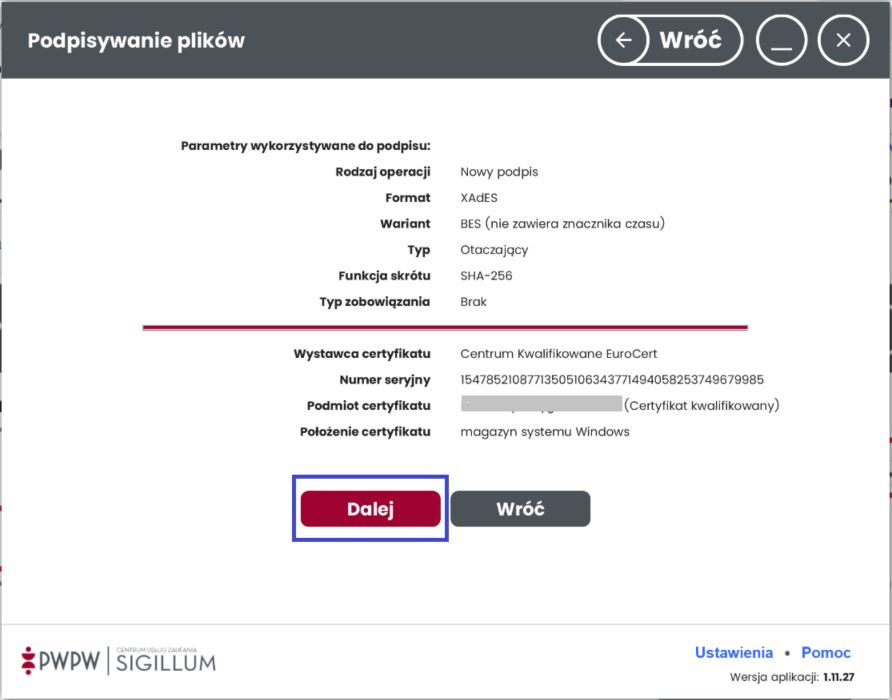Close the Podpisywanie plików window

pyautogui.click(x=843, y=40)
